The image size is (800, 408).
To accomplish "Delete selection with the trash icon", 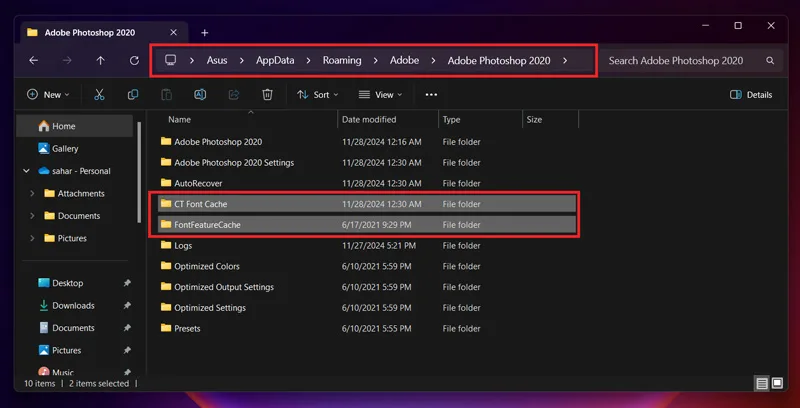I will tap(267, 94).
